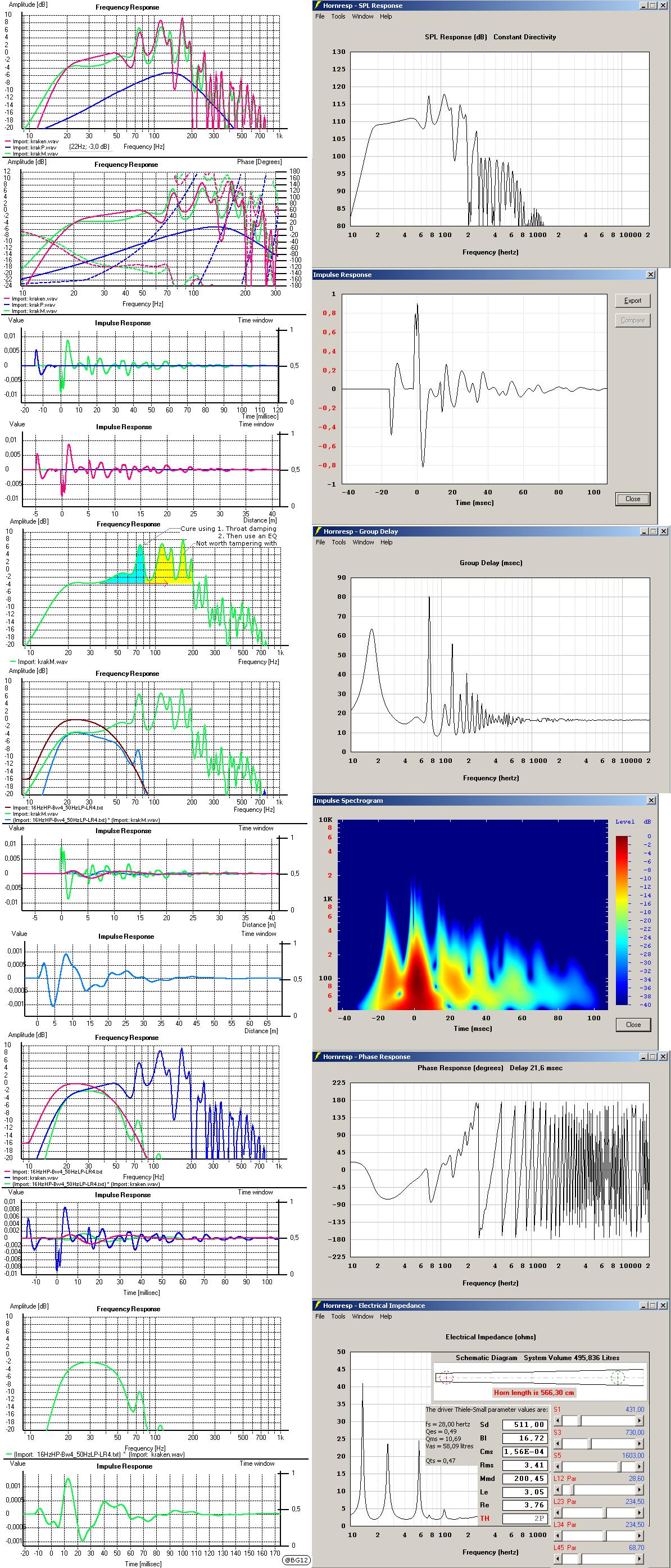Click the right arrow of the S1 slider
This screenshot has width=671, height=1568.
tap(640, 1421)
